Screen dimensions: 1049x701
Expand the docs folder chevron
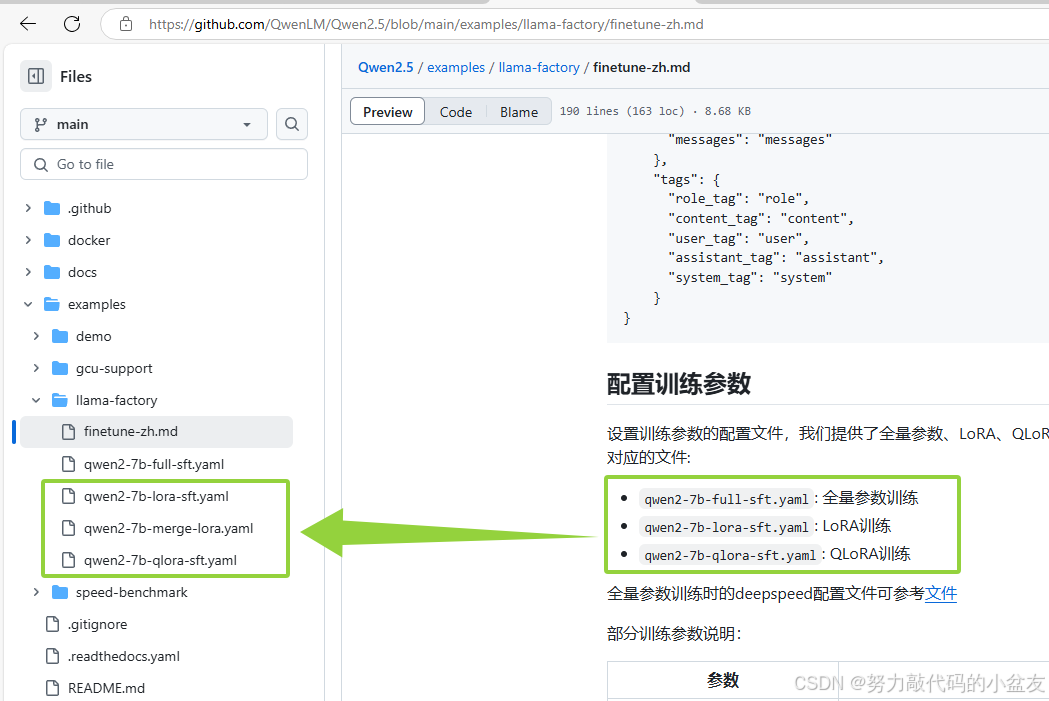28,272
